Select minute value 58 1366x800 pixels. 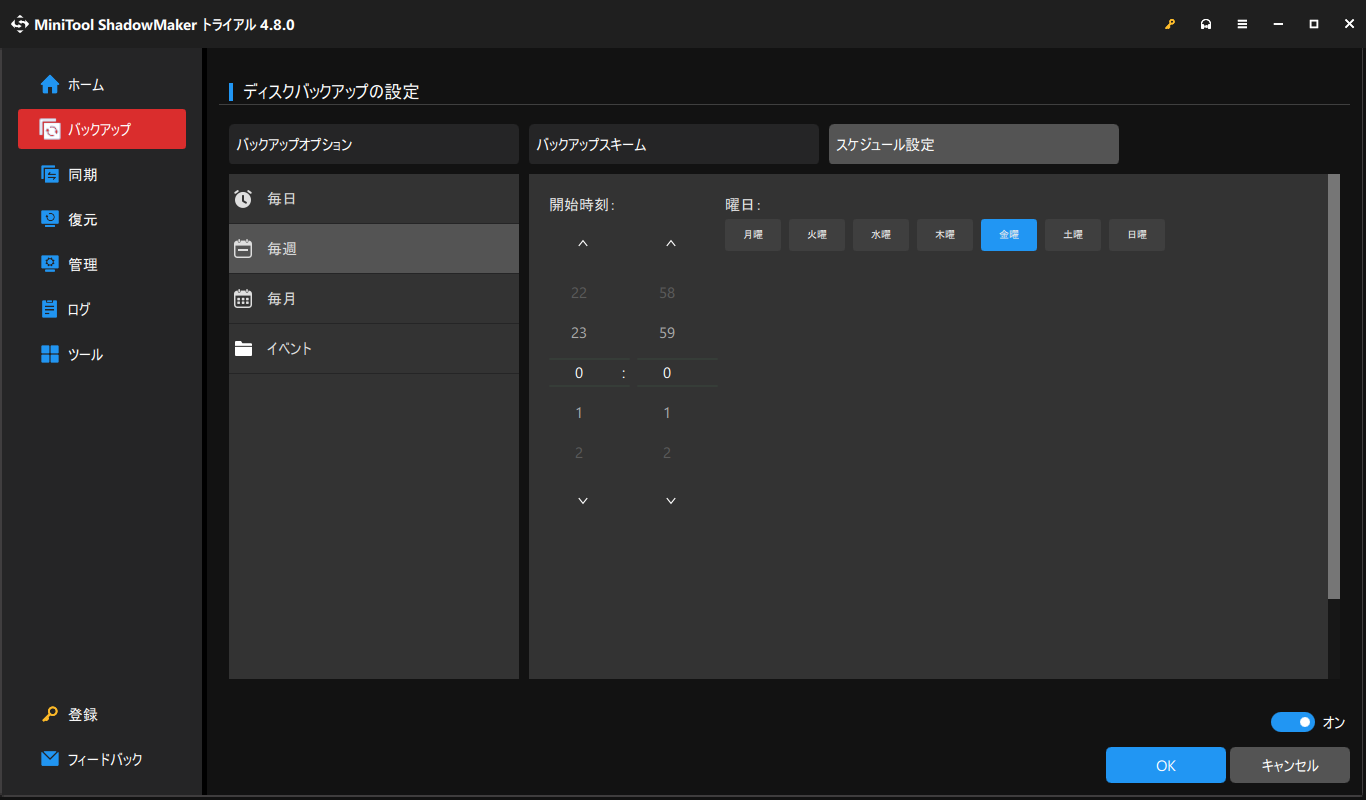point(667,293)
